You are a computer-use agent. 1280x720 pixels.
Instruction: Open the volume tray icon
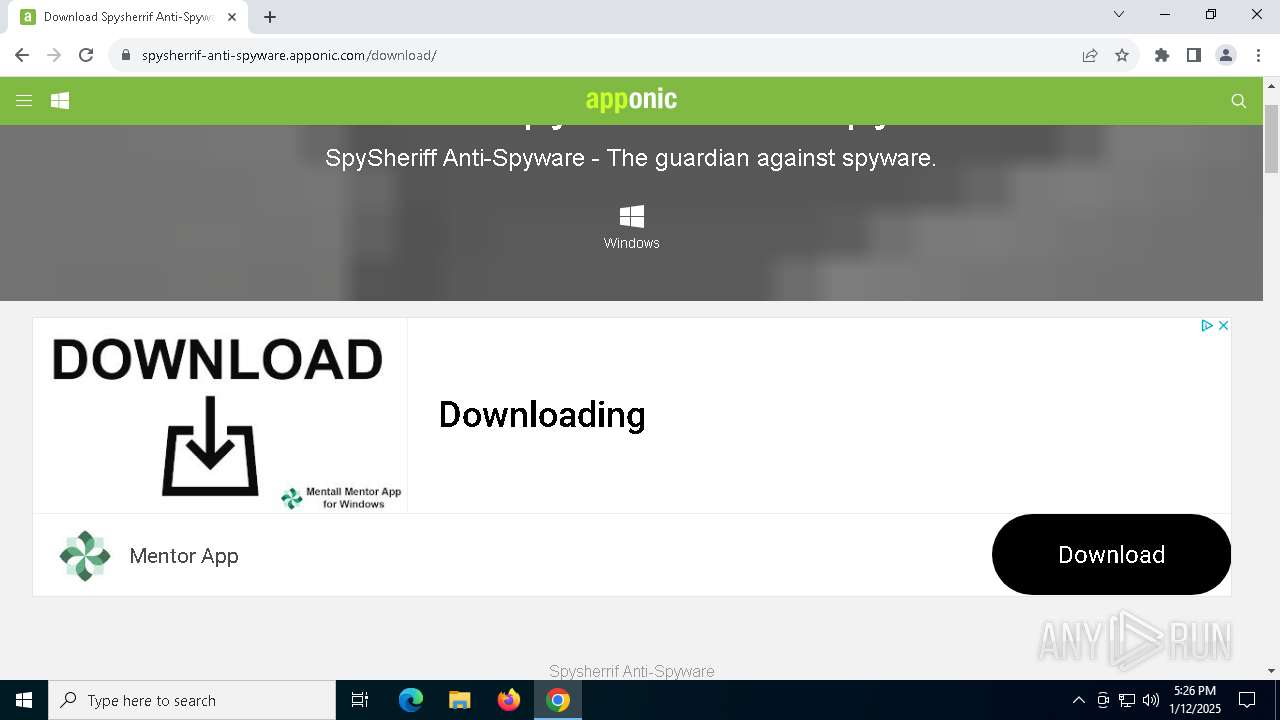pyautogui.click(x=1151, y=700)
